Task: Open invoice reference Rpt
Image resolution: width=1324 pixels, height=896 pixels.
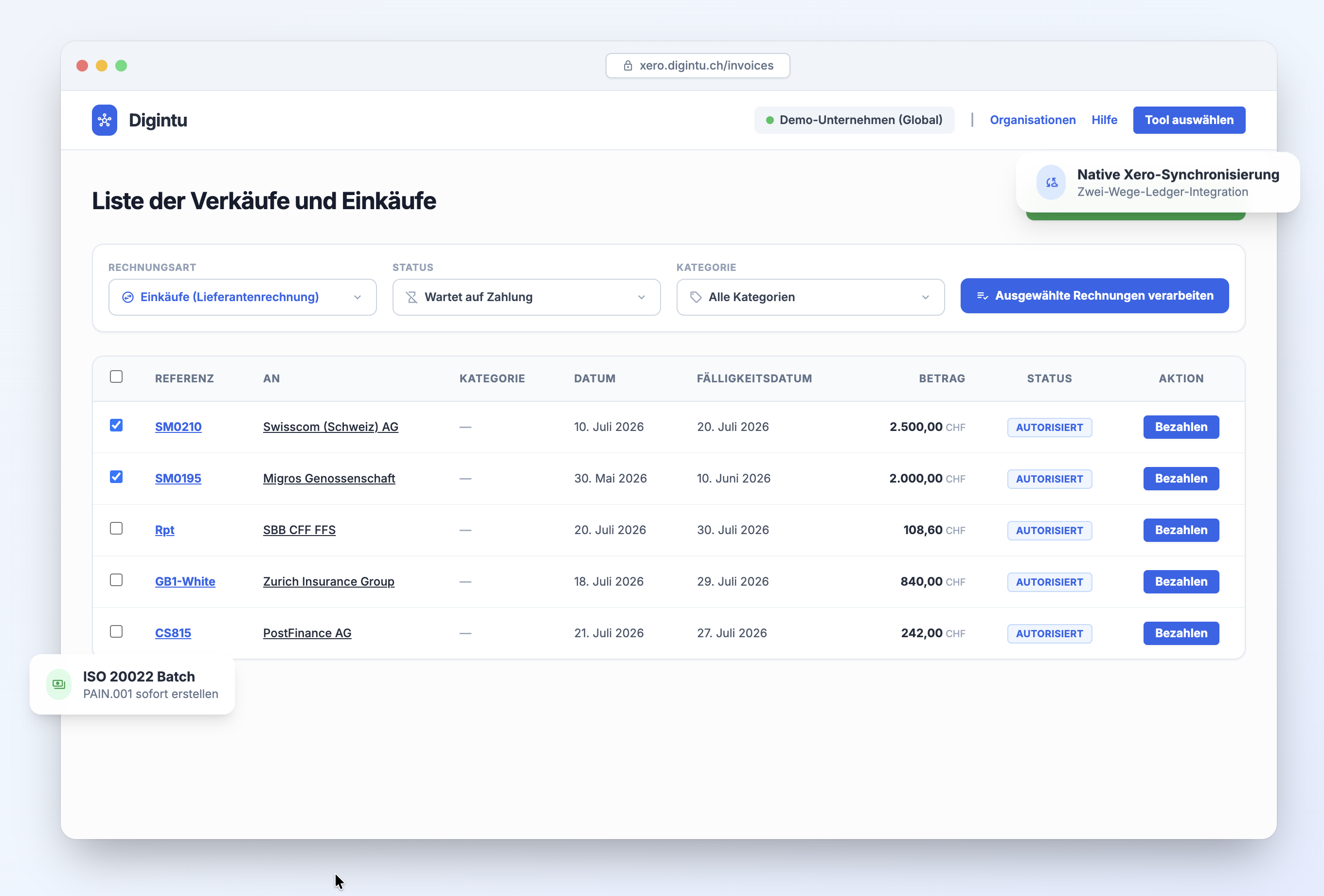Action: 164,530
